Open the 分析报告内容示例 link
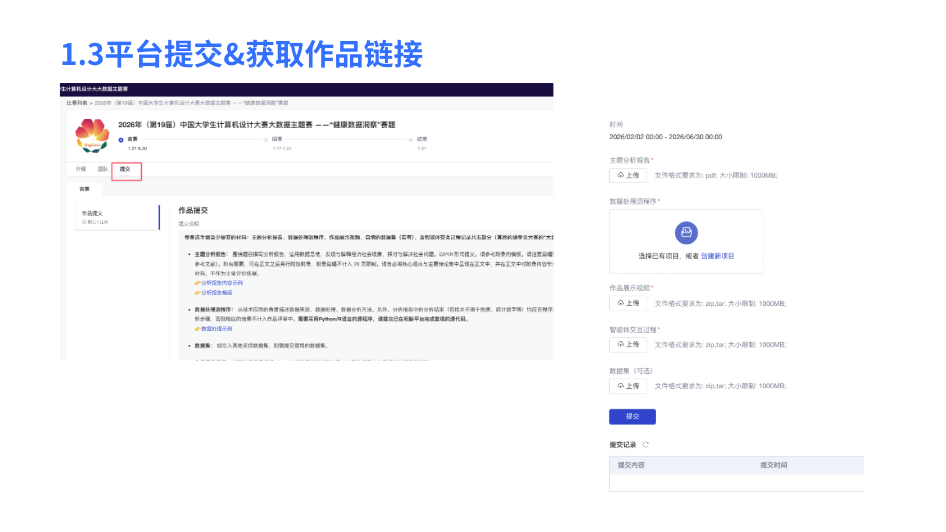Screen dimensions: 946x532 point(223,283)
